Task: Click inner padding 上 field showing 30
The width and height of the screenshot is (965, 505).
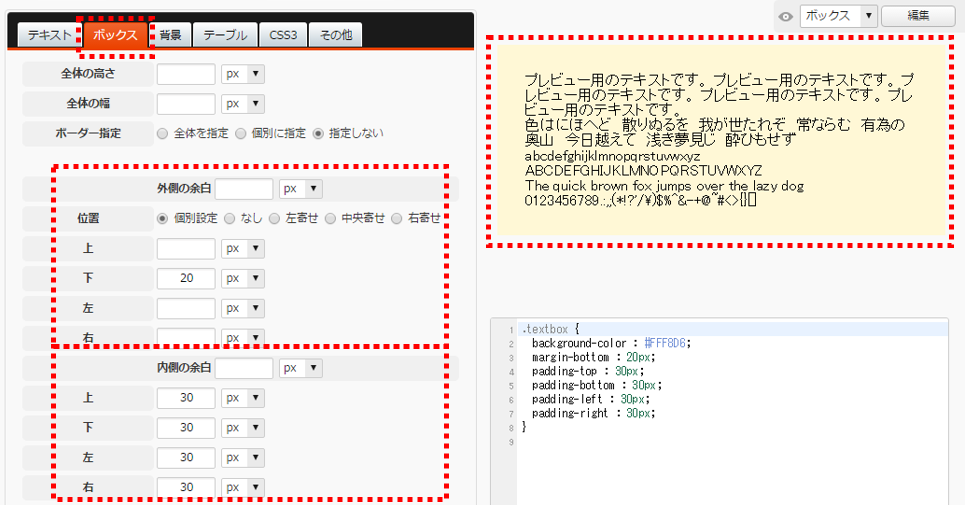Action: point(186,398)
